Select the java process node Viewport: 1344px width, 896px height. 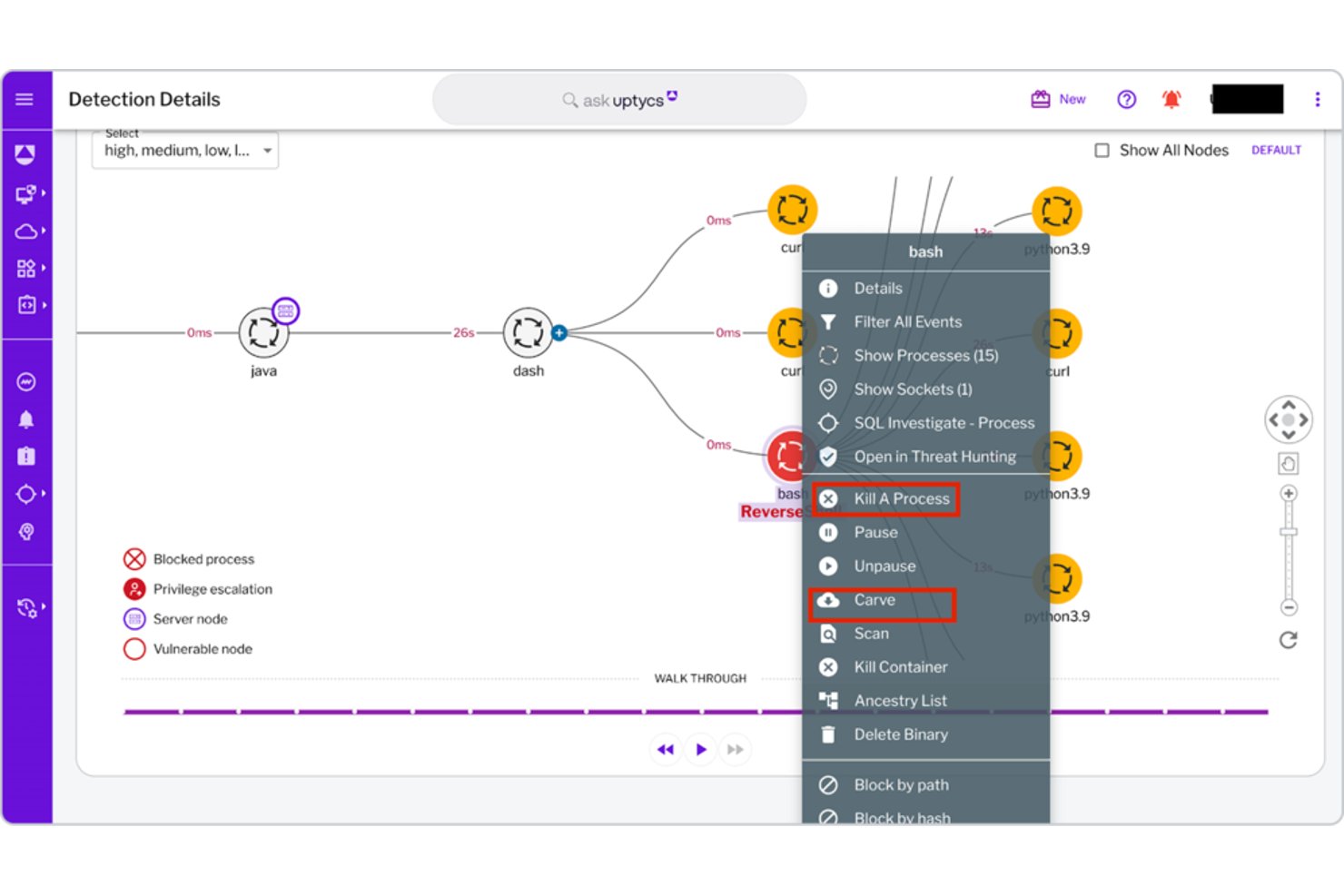263,333
